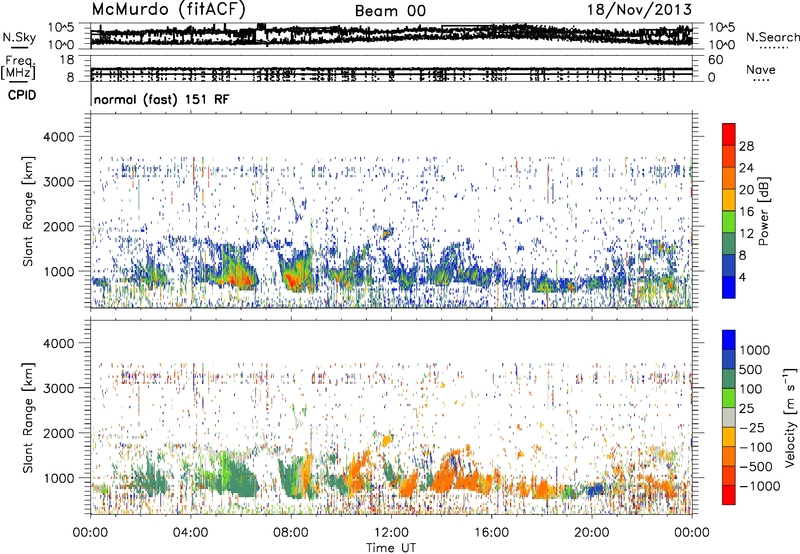Click the -100 Velocity colorbar label
Screen dimensions: 800x554
pos(755,447)
